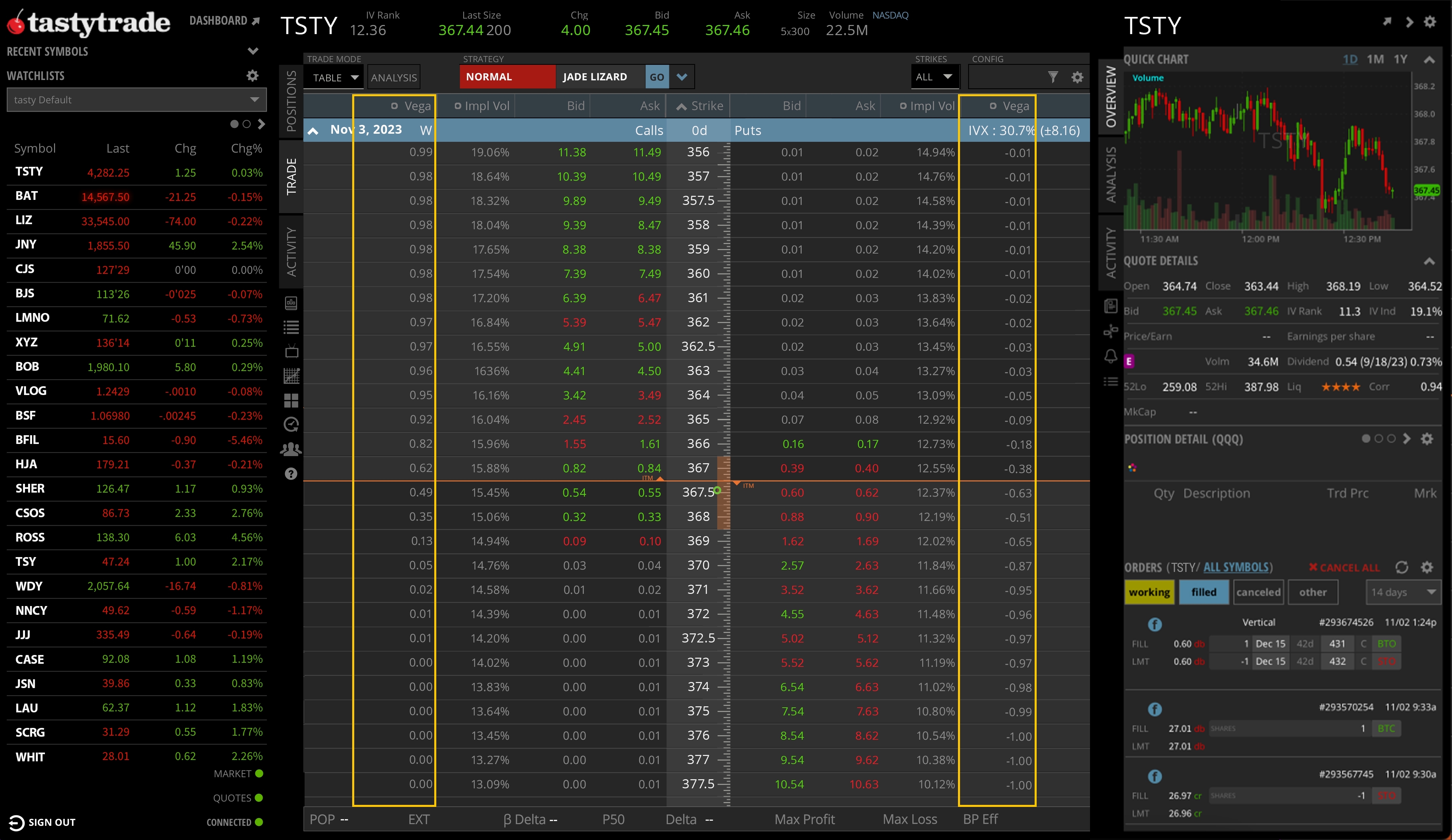Collapse the Nov 3, 2023 expiration row
Viewport: 1452px width, 840px height.
(x=313, y=130)
